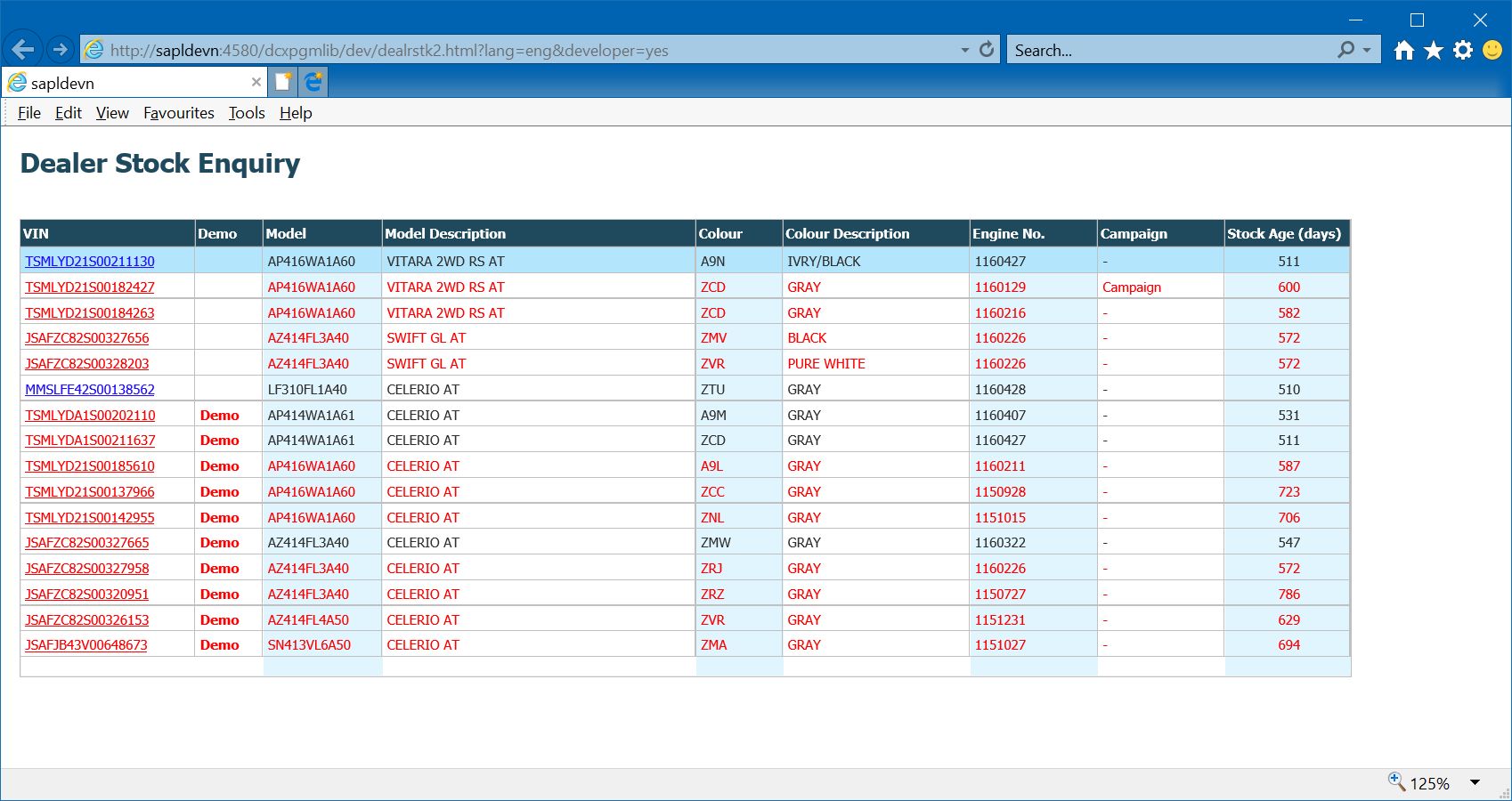Click inside the Search input box
This screenshot has height=801, width=1512.
tap(1167, 51)
